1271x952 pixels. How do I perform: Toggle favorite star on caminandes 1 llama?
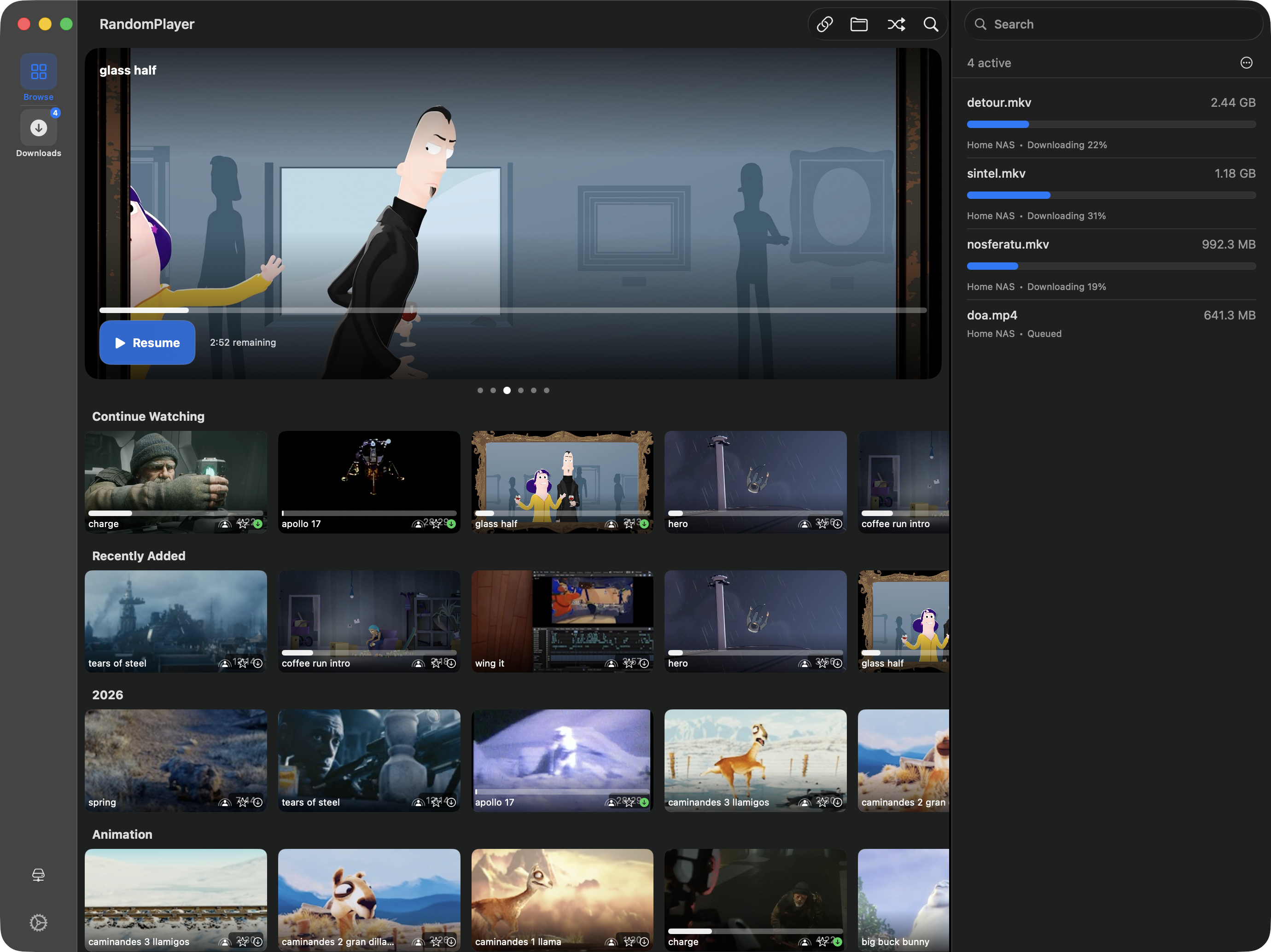[x=629, y=942]
